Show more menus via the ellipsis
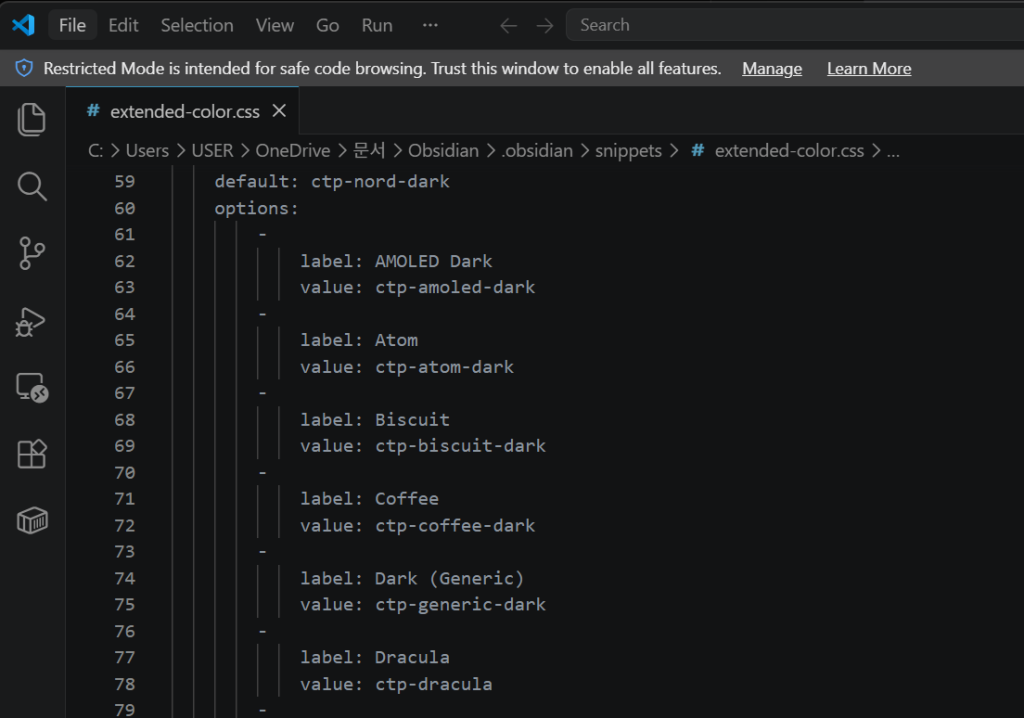Viewport: 1024px width, 718px height. coord(430,25)
